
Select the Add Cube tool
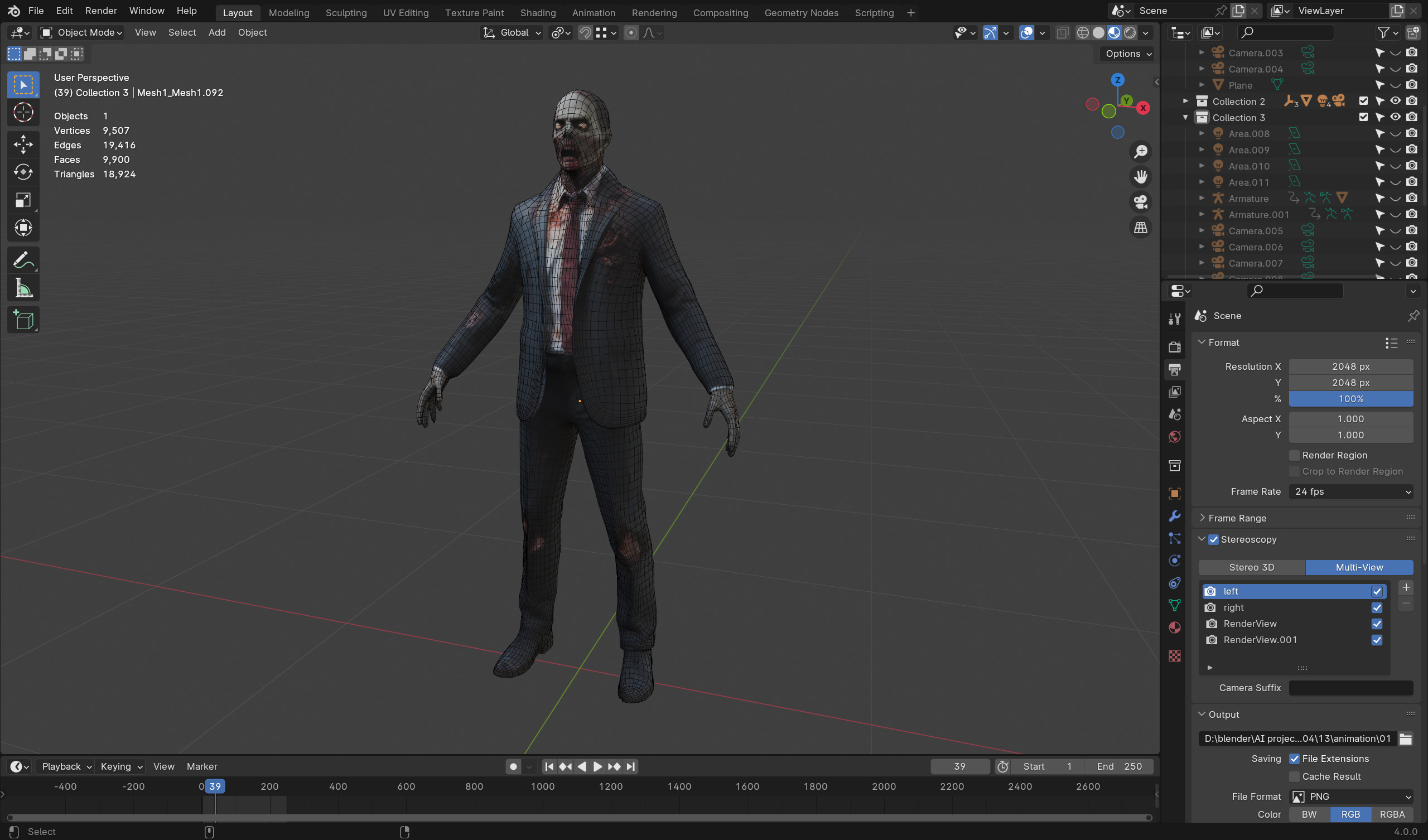23,320
